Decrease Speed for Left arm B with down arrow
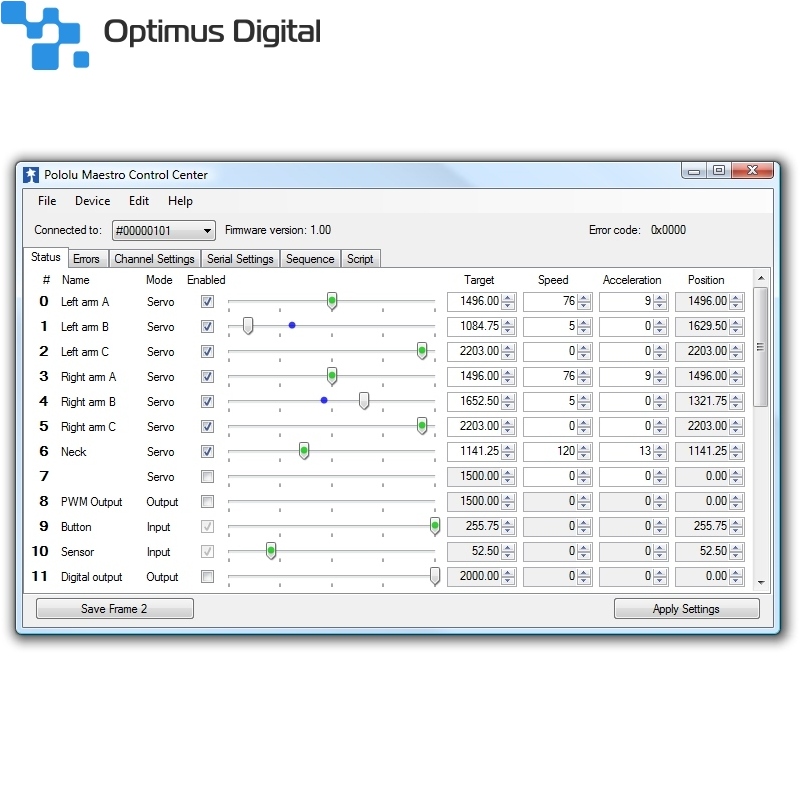800x800 pixels. point(584,331)
